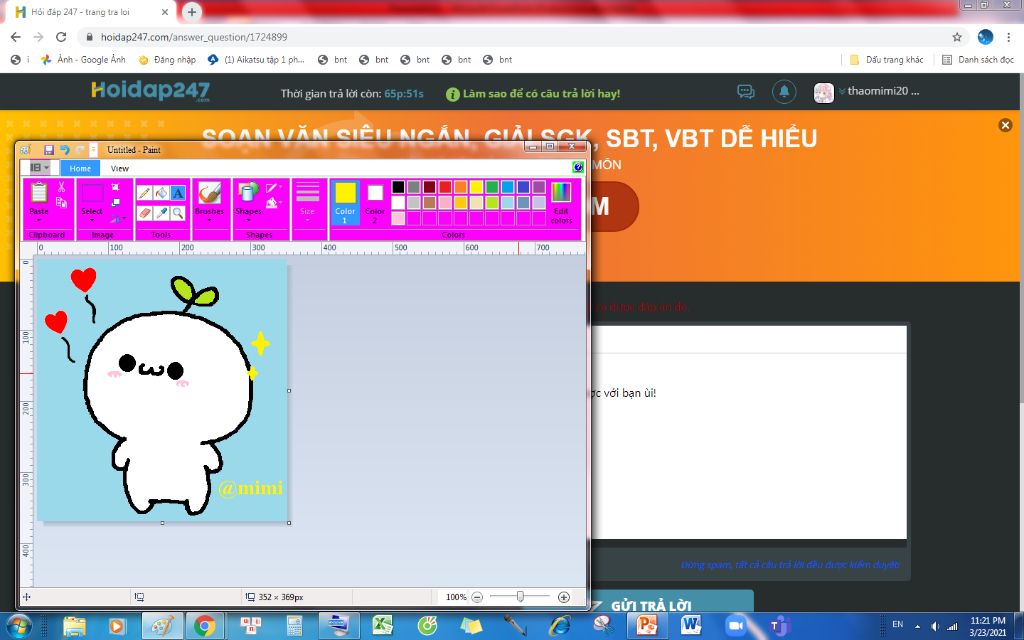Open the Ảnh - Google Ảnh bookmark
Image resolution: width=1024 pixels, height=640 pixels.
[83, 59]
